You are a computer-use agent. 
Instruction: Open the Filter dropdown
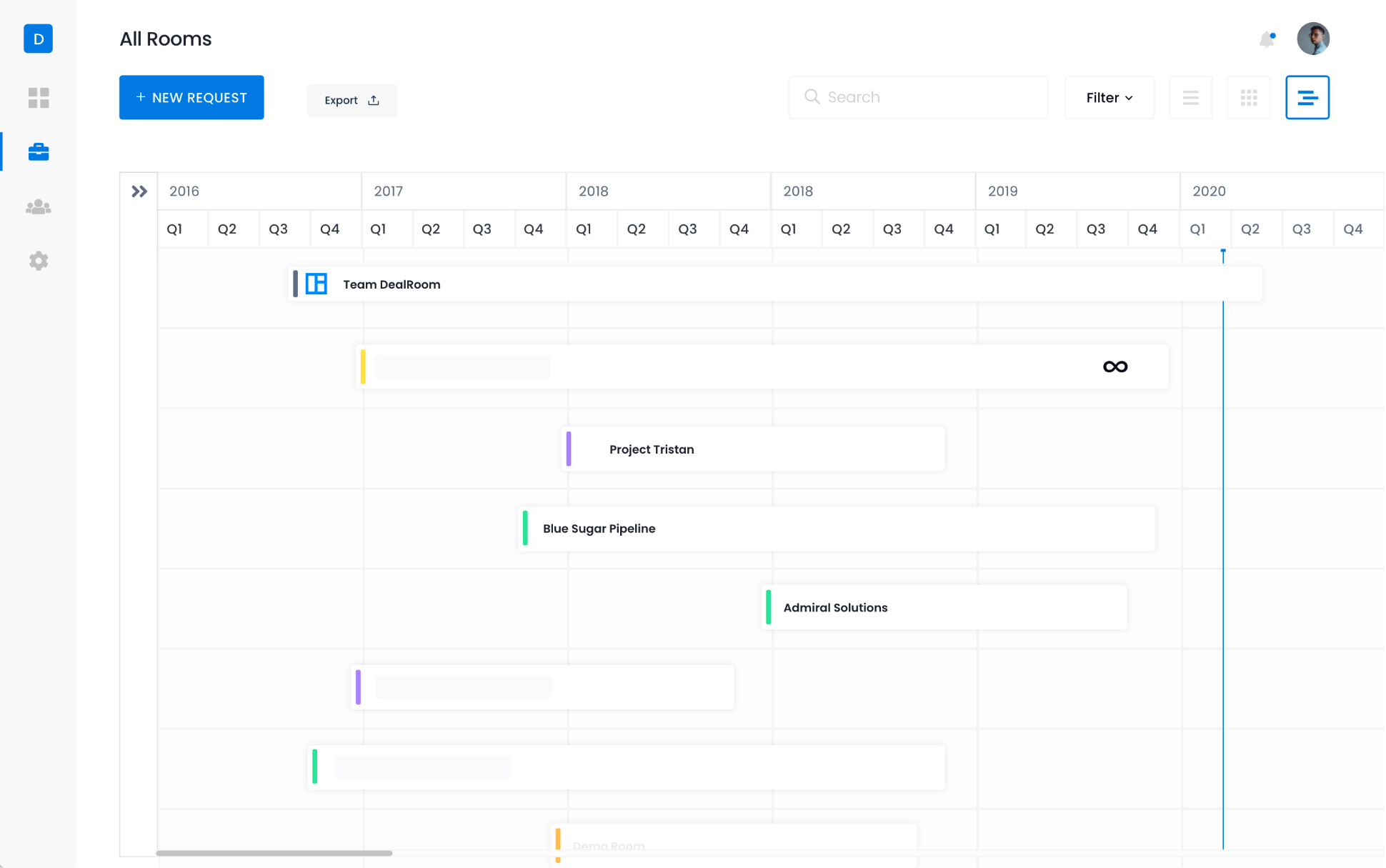pos(1109,97)
